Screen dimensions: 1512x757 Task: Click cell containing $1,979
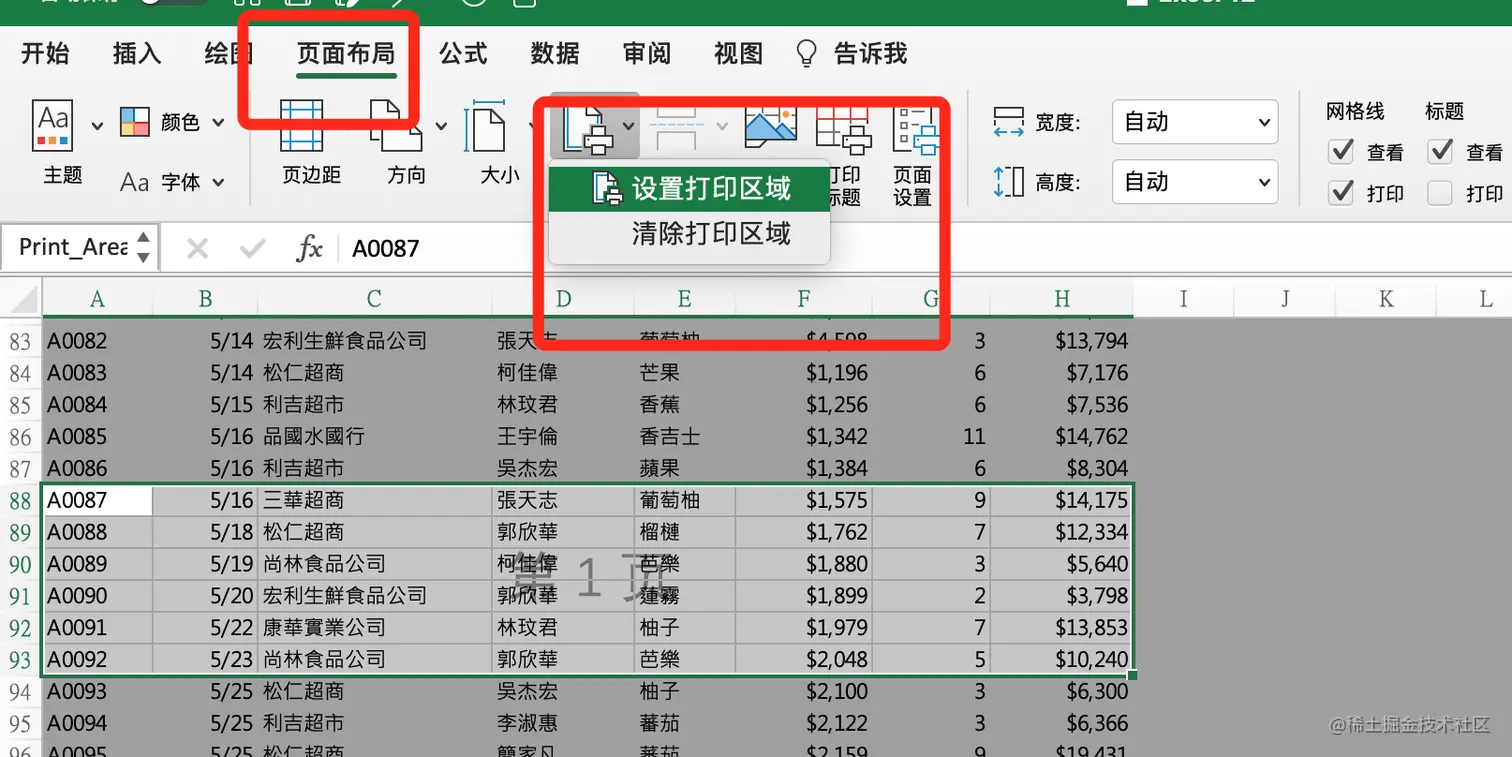pos(804,628)
